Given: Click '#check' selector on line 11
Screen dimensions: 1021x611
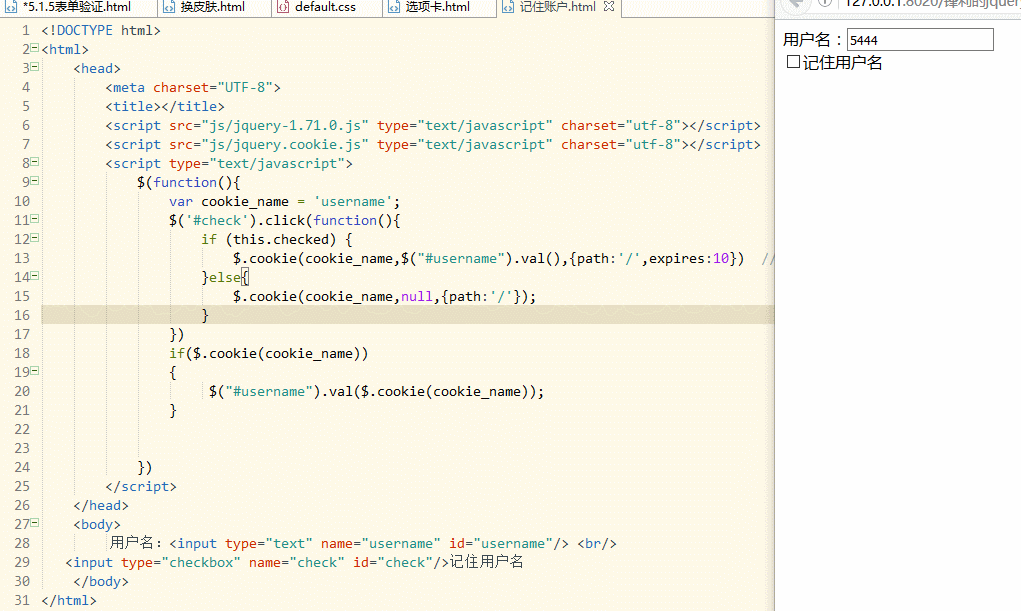Looking at the screenshot, I should [217, 220].
